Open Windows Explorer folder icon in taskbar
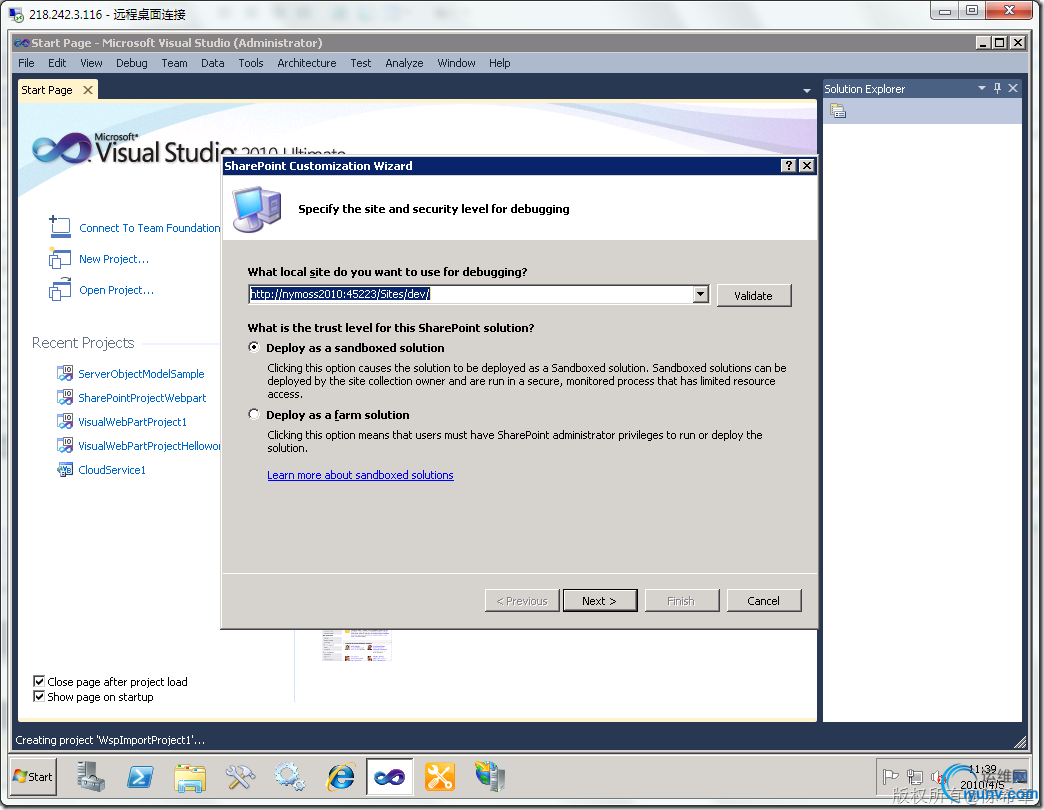Viewport: 1044px width, 810px height. [190, 777]
